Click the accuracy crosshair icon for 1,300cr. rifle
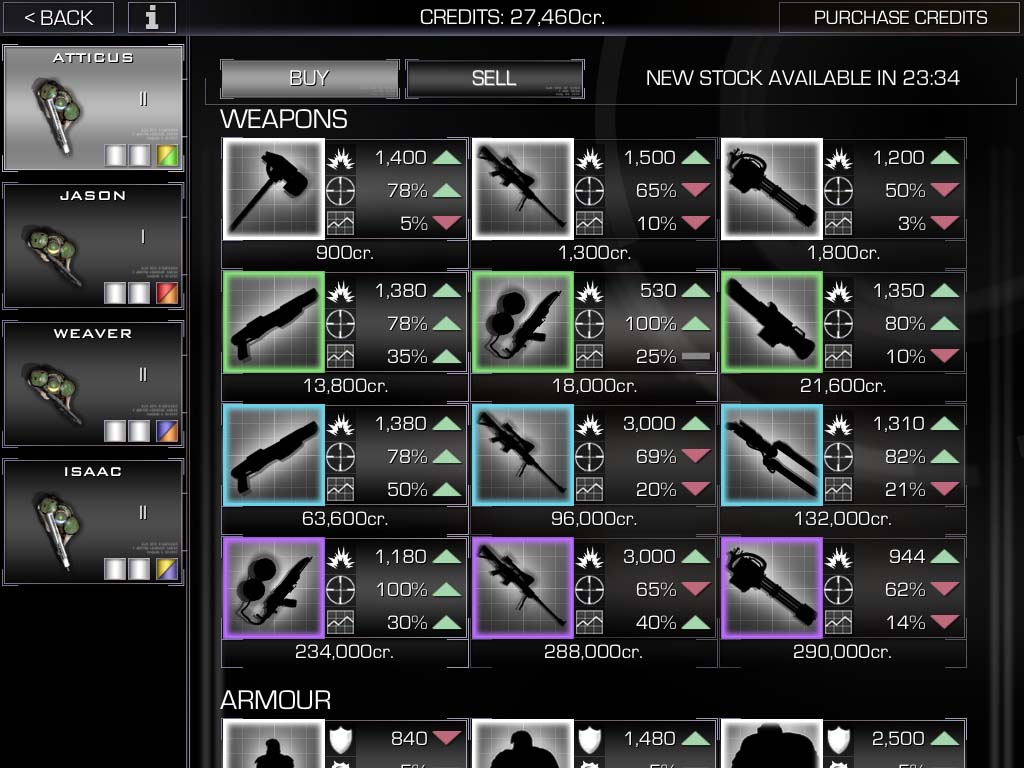 (x=589, y=191)
